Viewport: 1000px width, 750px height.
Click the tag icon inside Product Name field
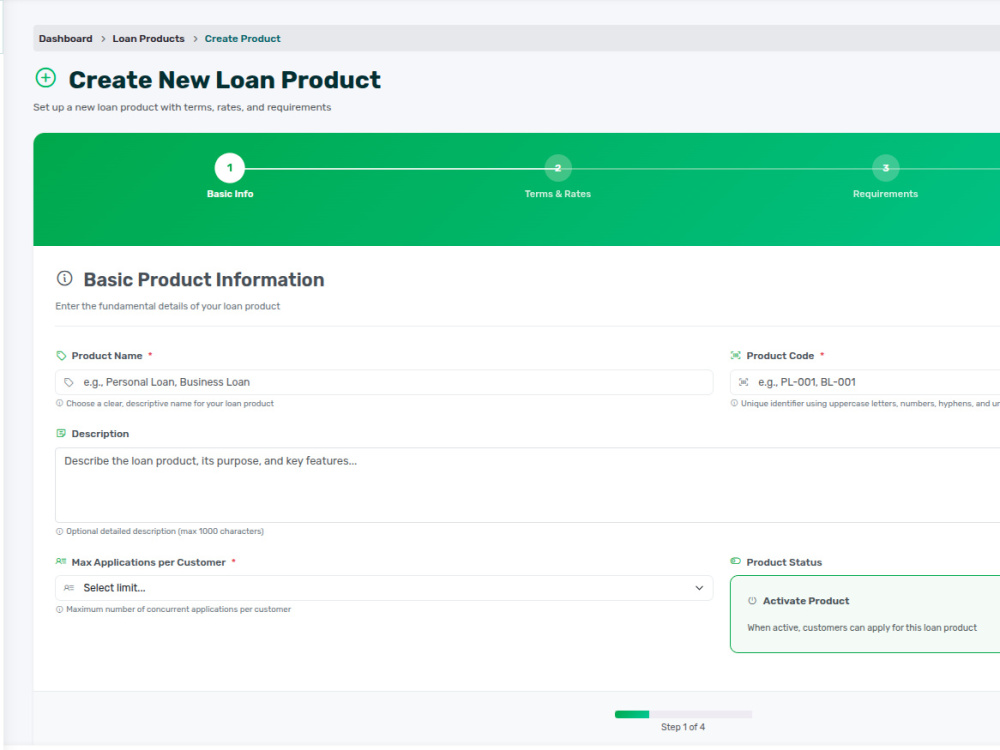tap(69, 382)
